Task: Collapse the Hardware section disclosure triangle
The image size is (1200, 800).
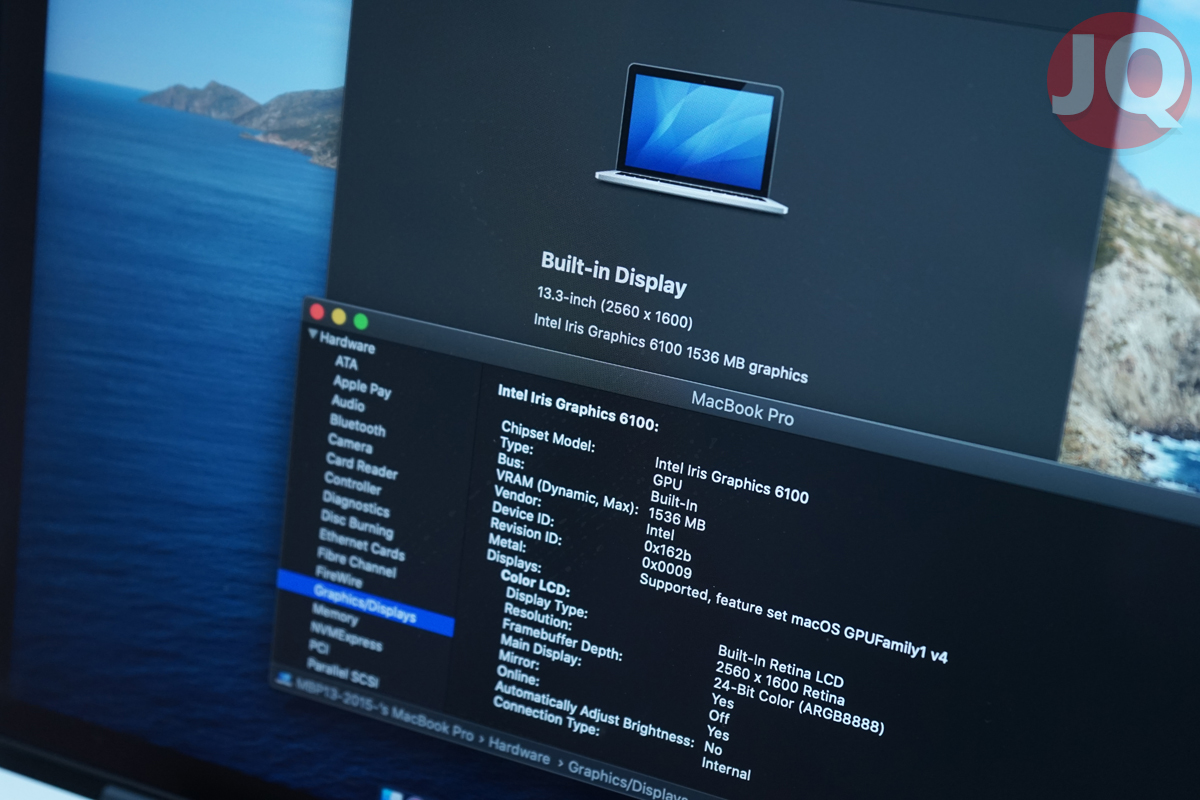Action: point(313,335)
